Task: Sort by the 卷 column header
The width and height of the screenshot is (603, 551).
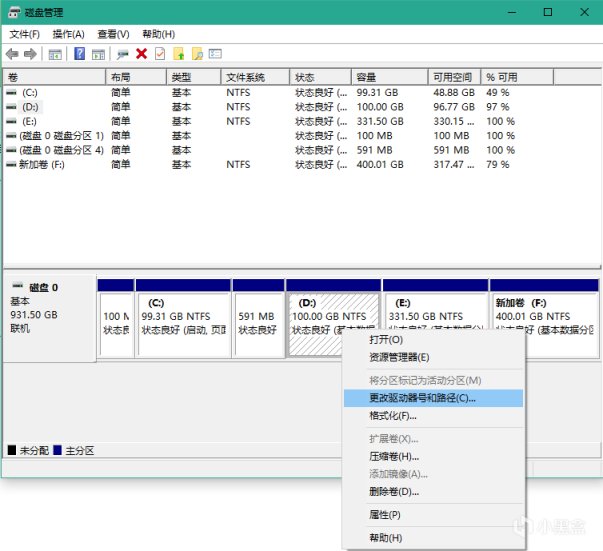Action: pos(54,77)
